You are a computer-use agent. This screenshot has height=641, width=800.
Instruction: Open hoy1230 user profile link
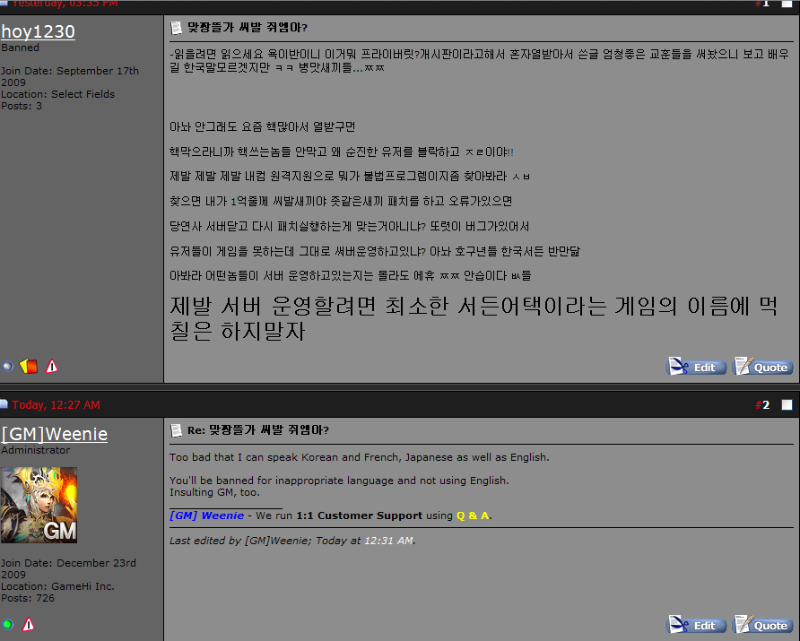click(38, 32)
